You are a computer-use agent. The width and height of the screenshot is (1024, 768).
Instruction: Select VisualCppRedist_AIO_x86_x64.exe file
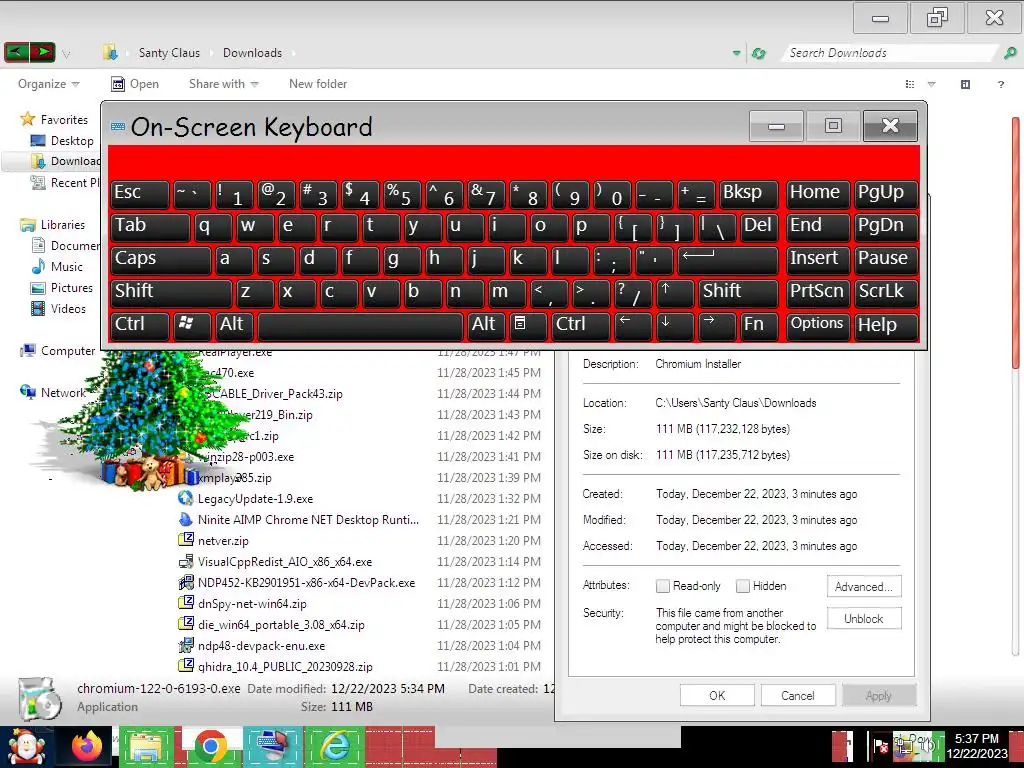click(285, 562)
